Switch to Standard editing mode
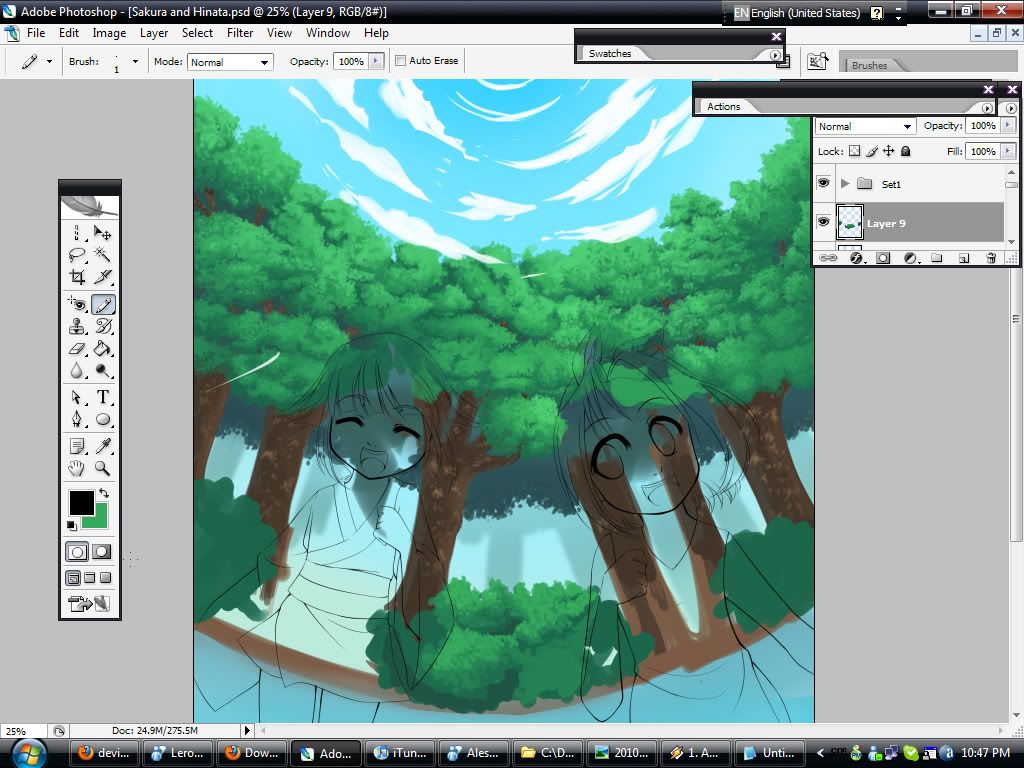The width and height of the screenshot is (1024, 768). click(x=77, y=552)
